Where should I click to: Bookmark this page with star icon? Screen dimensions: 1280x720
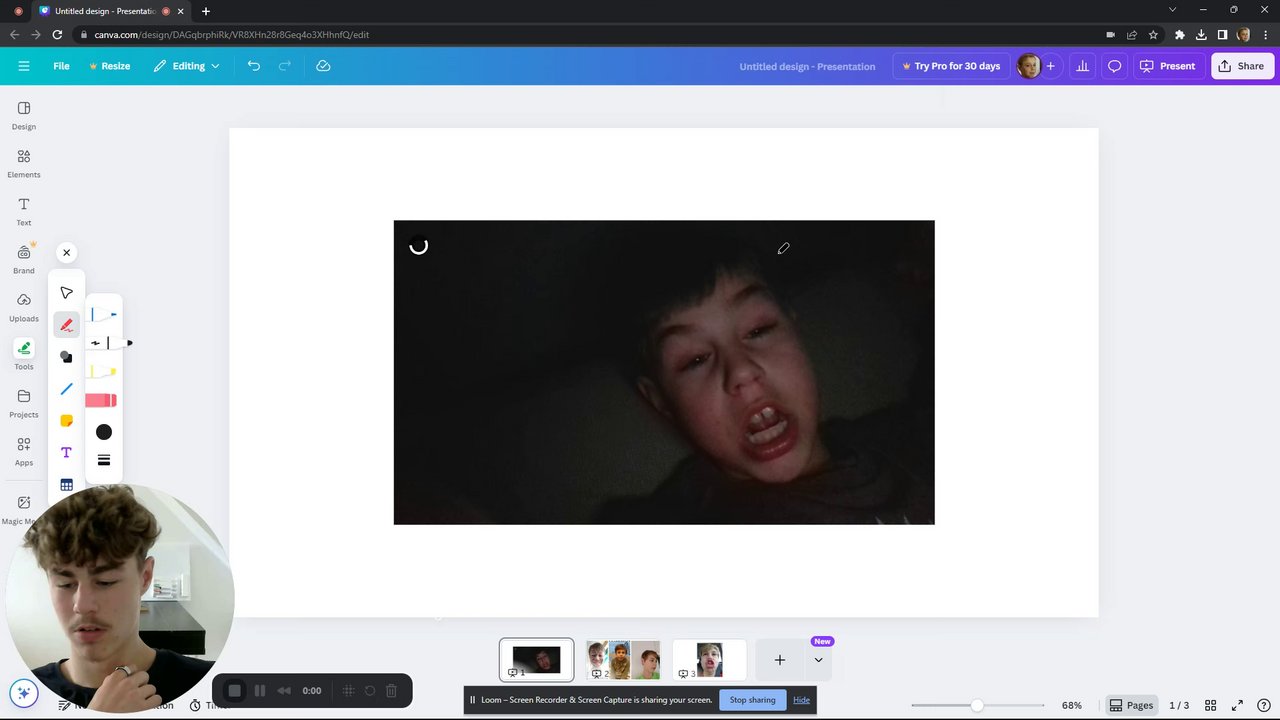(1153, 34)
